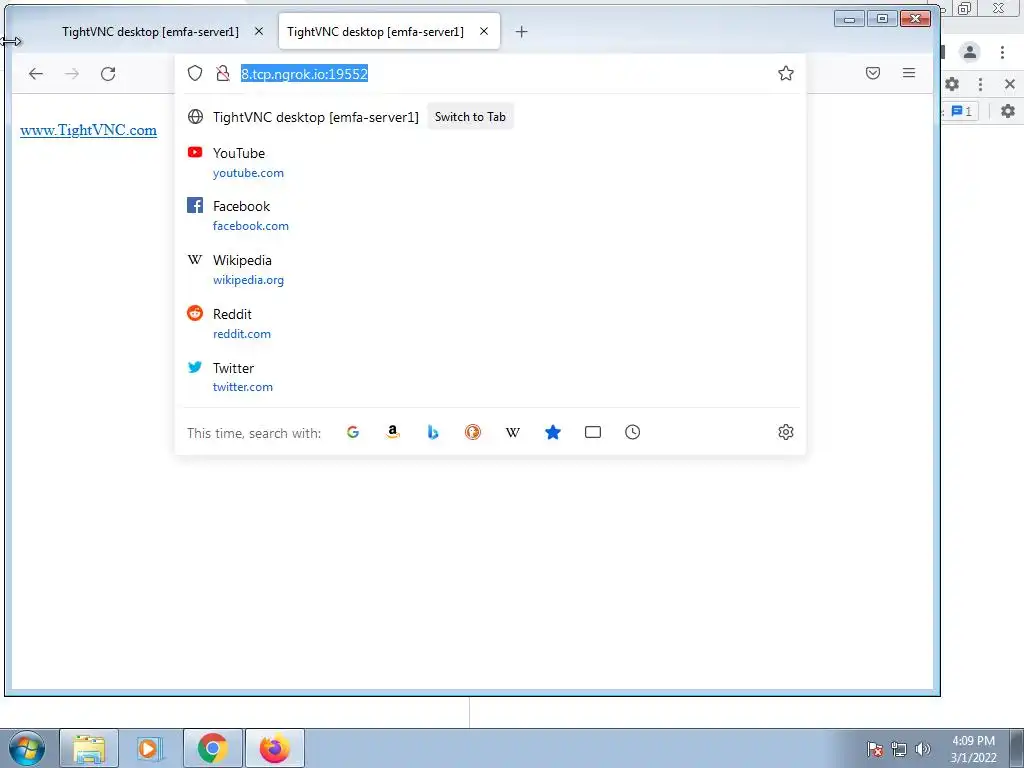Search this time with Amazon

click(392, 432)
